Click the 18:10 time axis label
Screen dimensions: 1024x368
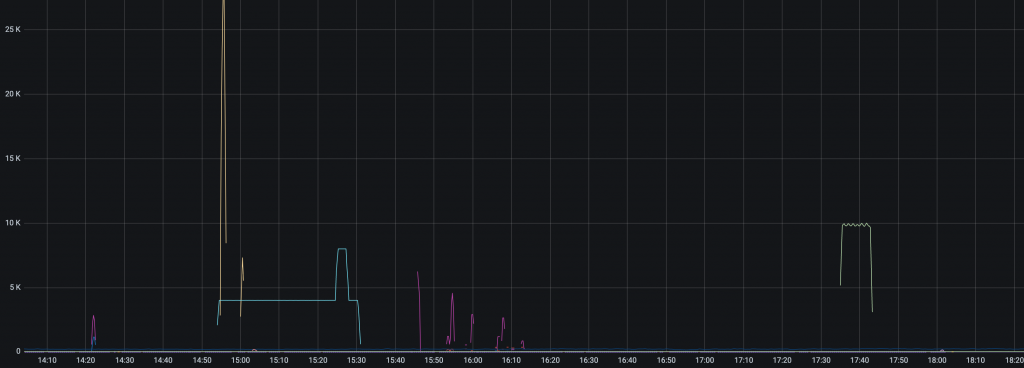tap(976, 360)
